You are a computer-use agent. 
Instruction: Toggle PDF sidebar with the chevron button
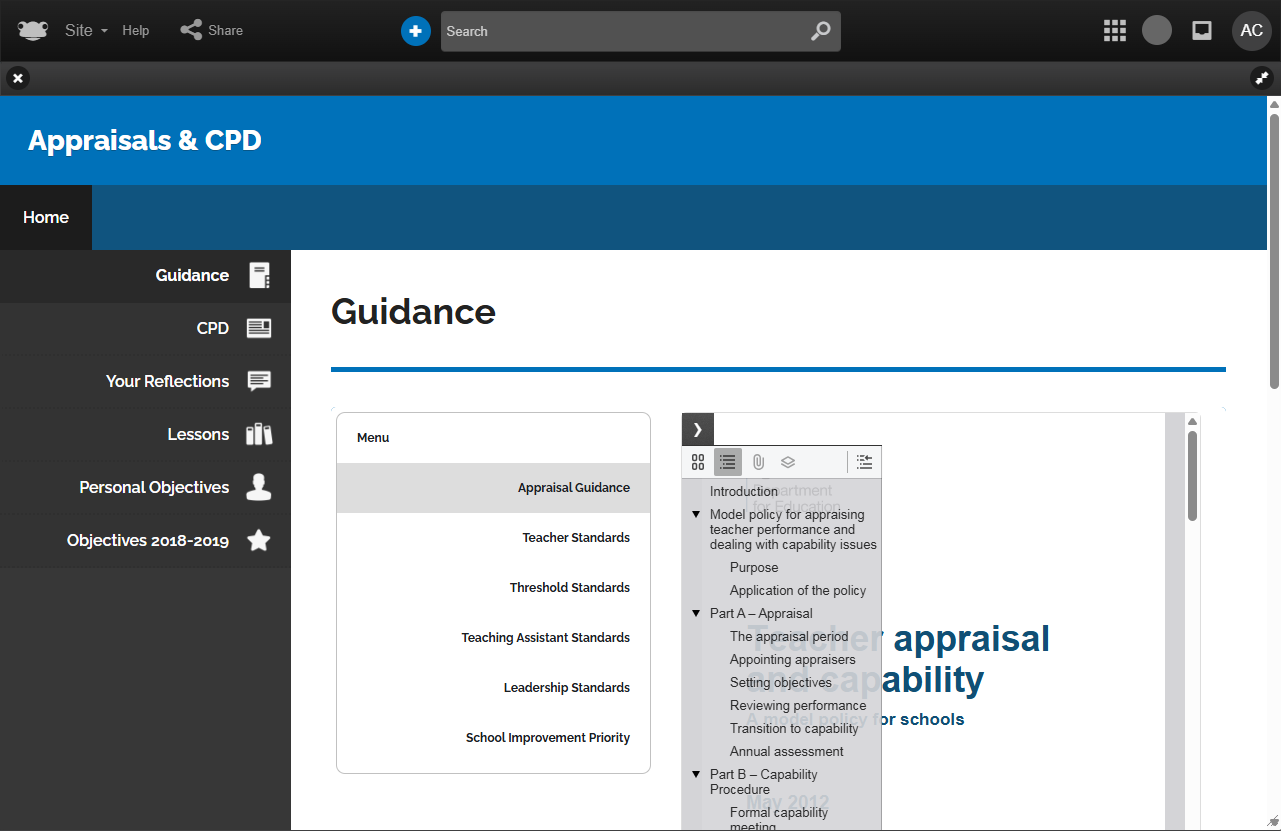point(697,429)
